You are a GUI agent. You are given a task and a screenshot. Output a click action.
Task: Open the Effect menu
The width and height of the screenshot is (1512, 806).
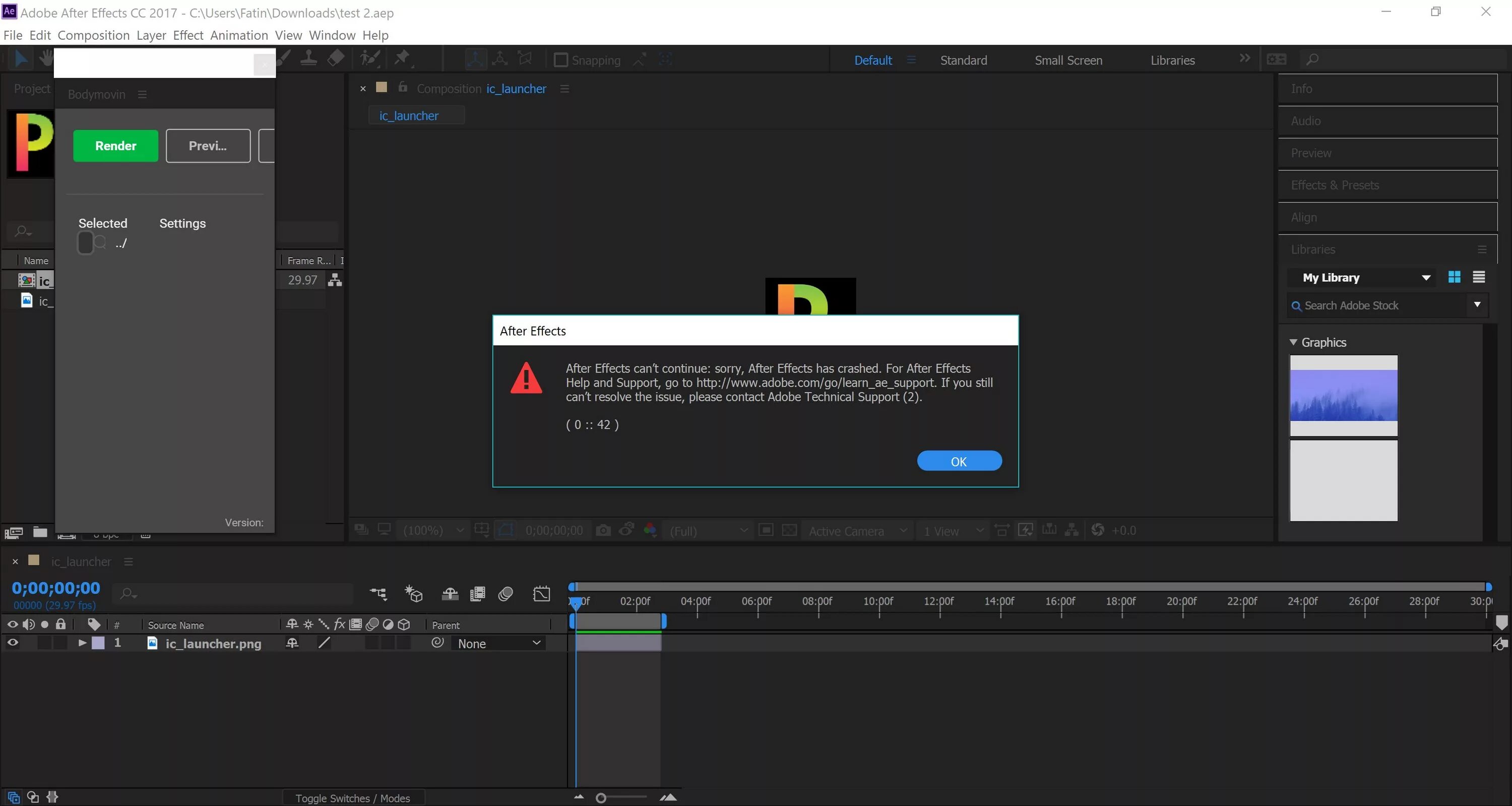[x=188, y=35]
